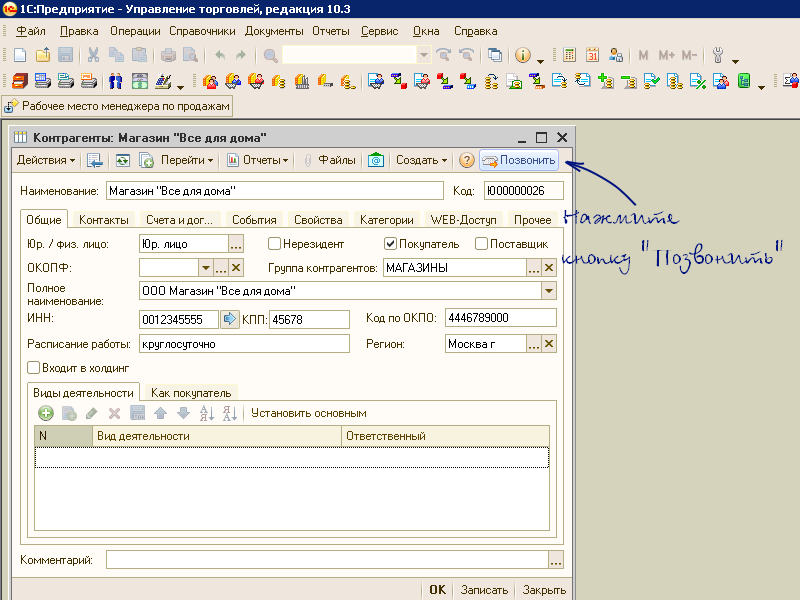Clear the Группа контрагентов field with X
Image resolution: width=800 pixels, height=600 pixels.
[549, 268]
